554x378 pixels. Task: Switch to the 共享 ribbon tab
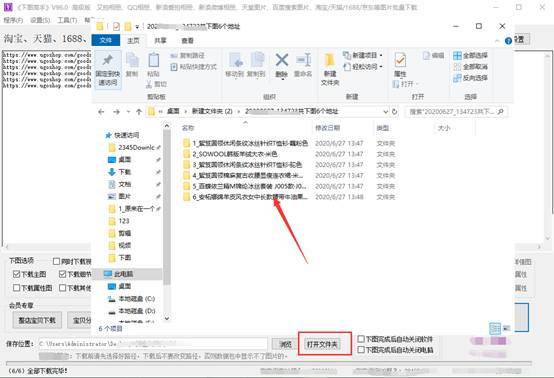click(160, 41)
